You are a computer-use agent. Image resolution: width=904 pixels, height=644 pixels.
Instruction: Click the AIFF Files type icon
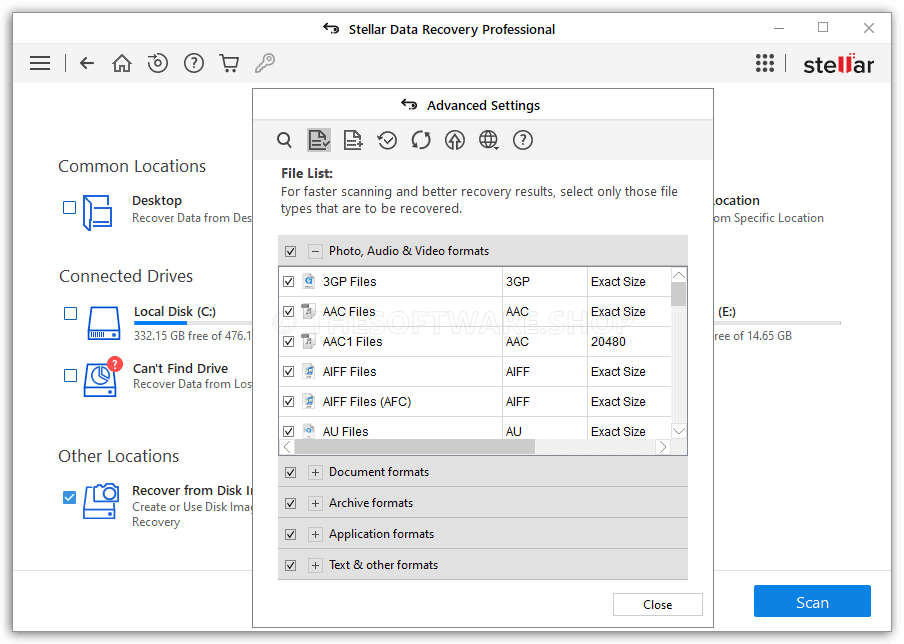click(x=309, y=371)
